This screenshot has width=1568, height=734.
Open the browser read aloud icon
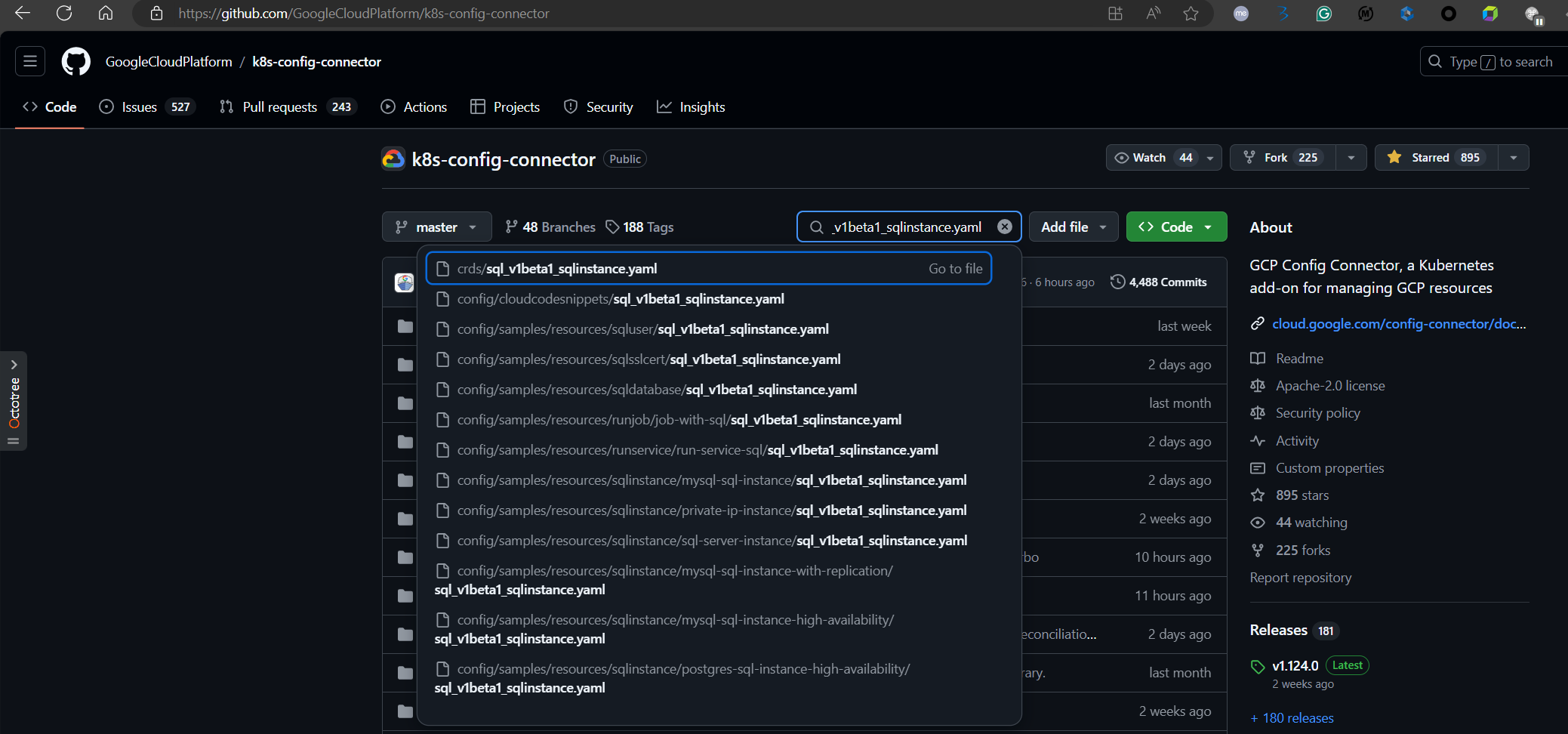[x=1153, y=13]
